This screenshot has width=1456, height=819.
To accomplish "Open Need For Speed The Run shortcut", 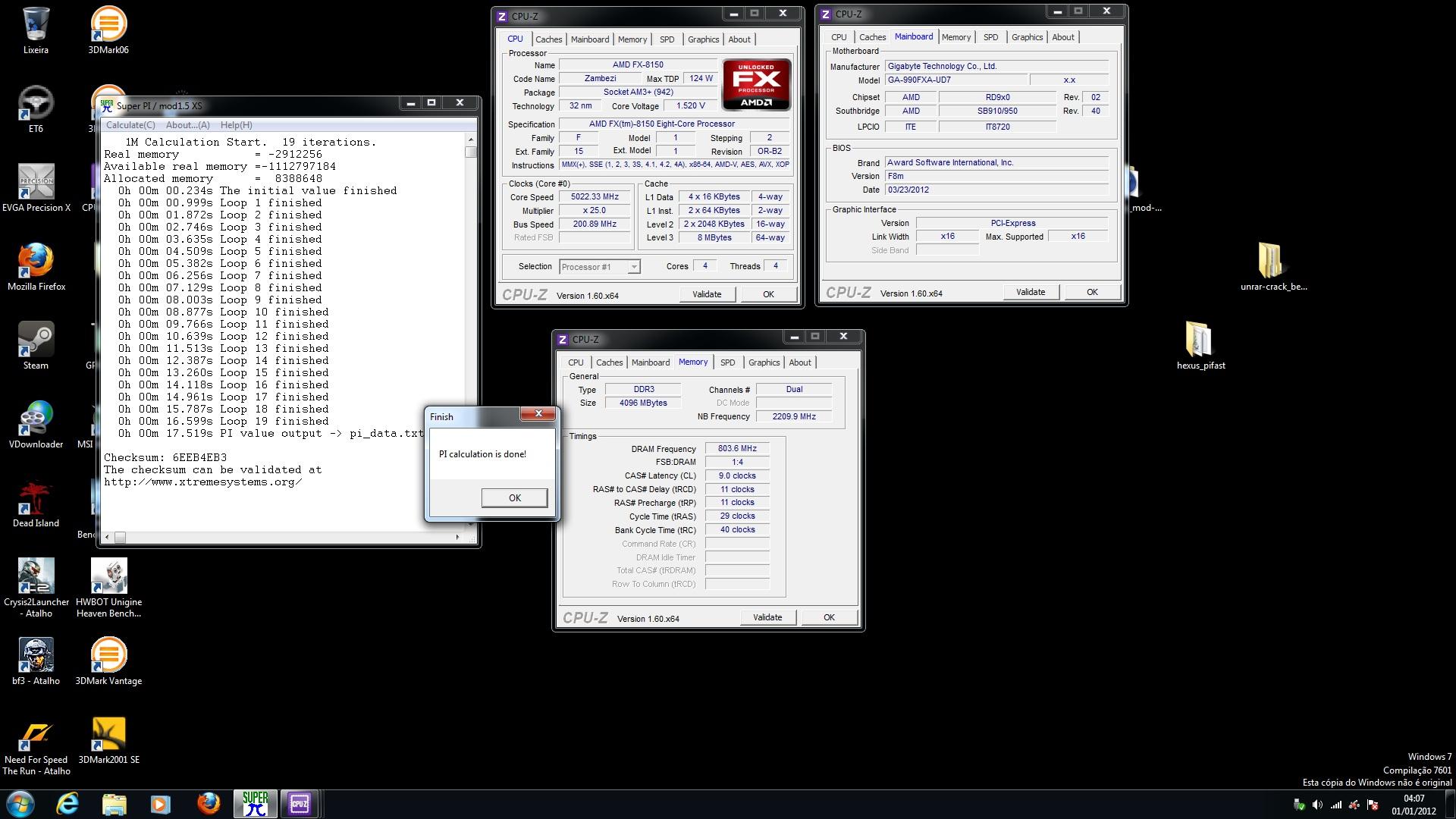I will [36, 745].
